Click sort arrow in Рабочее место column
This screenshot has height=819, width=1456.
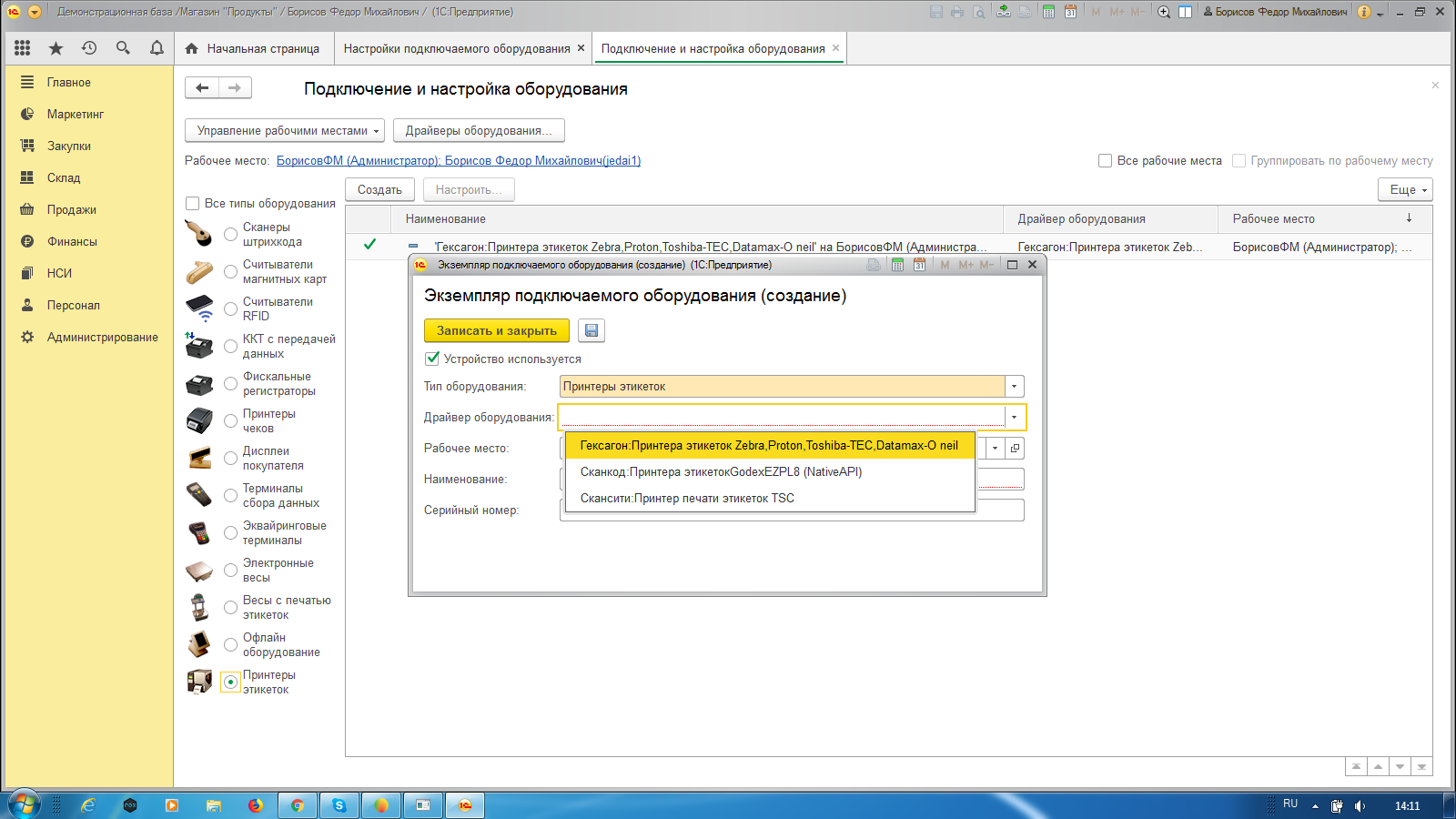(x=1409, y=218)
